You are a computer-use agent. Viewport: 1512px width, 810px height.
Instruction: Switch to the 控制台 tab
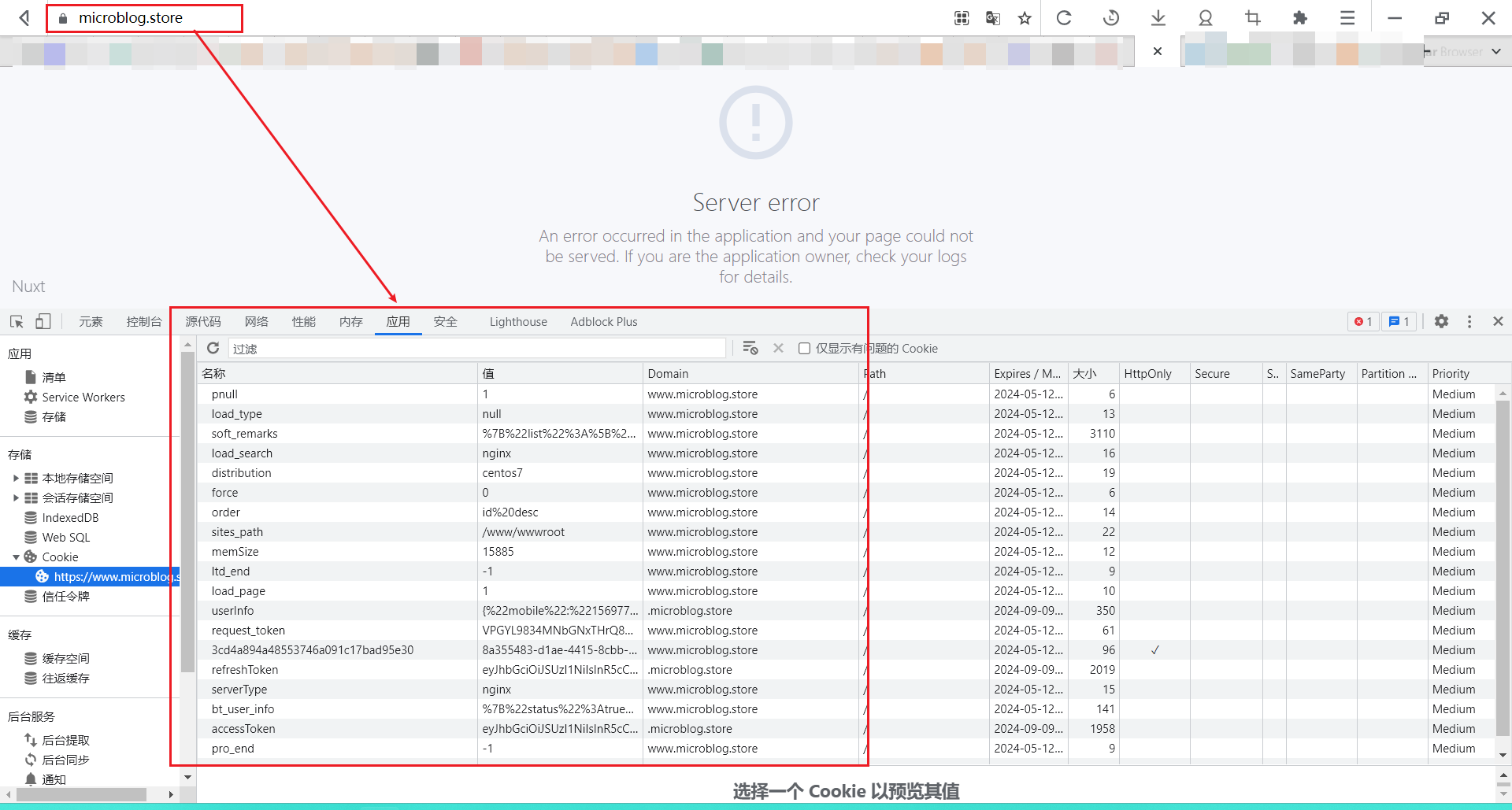click(143, 321)
